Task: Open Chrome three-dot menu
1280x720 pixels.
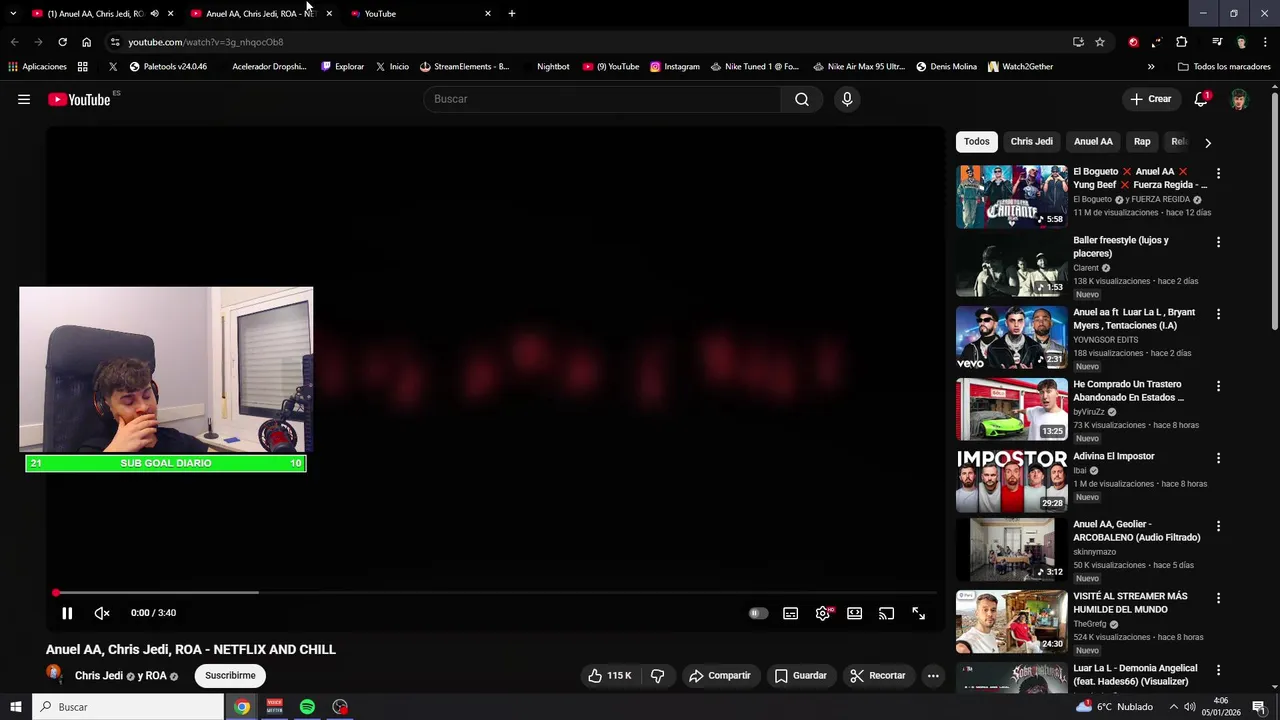Action: tap(1265, 42)
